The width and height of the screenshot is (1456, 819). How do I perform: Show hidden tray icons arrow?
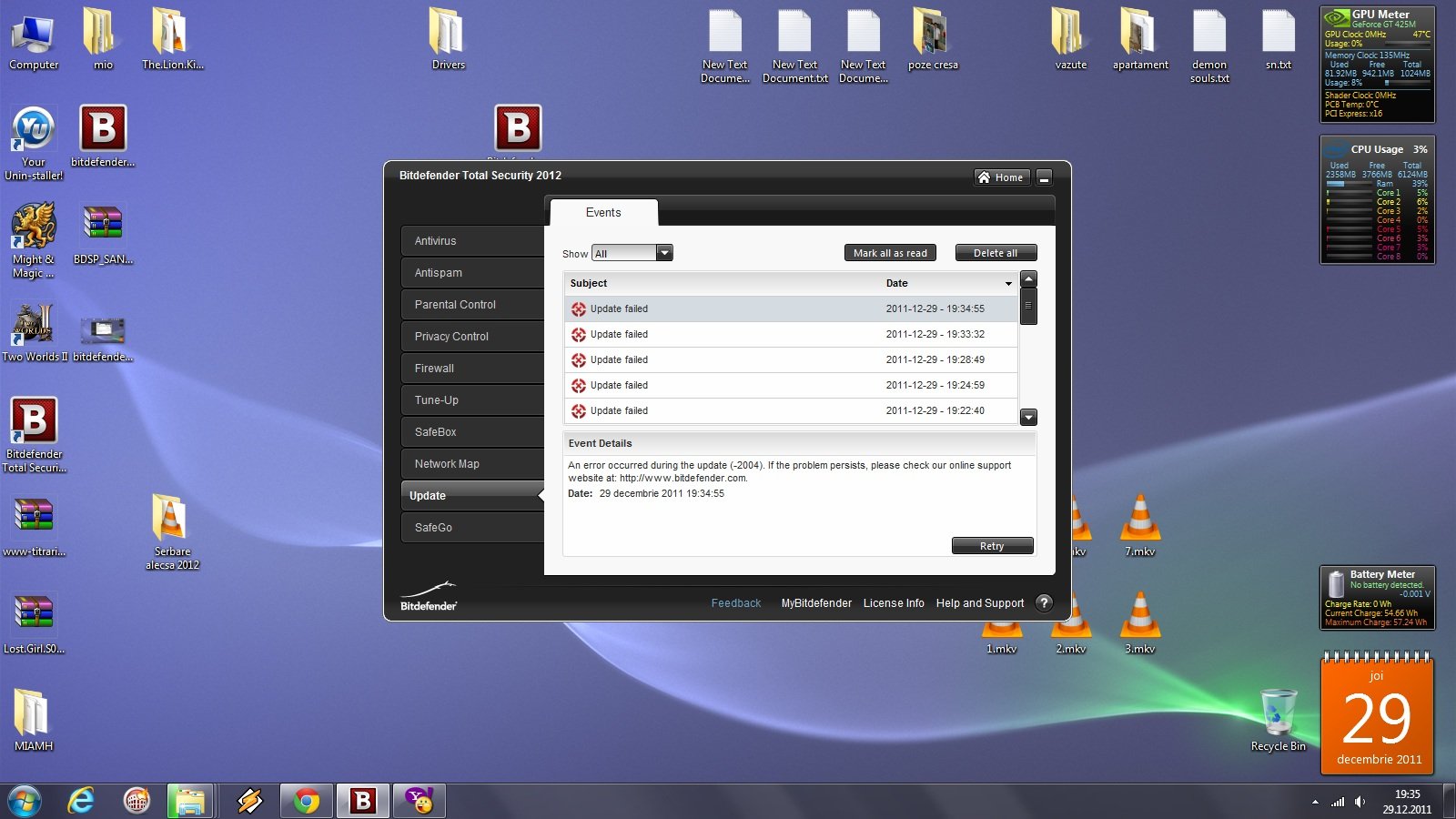coord(1315,802)
